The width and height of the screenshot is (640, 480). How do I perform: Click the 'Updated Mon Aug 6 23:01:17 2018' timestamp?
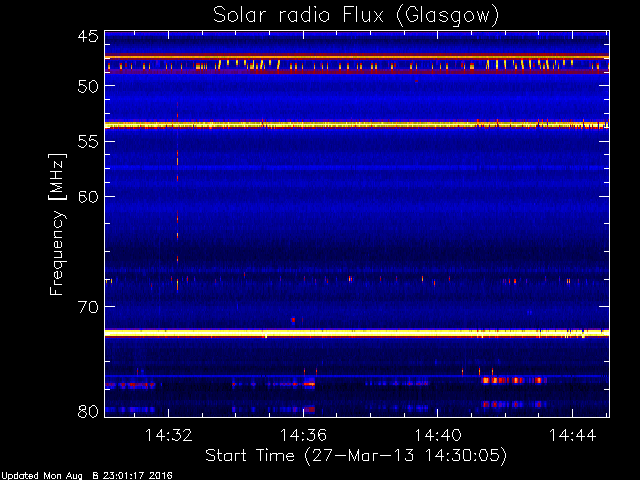87,476
